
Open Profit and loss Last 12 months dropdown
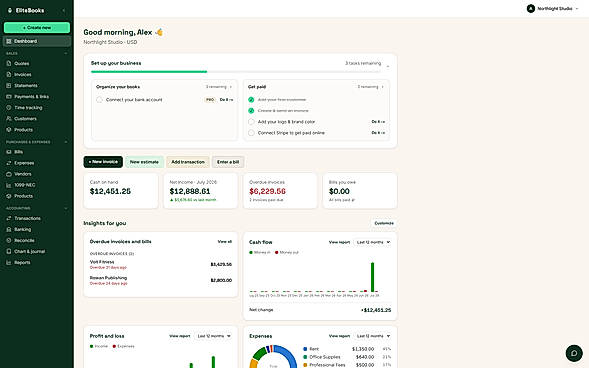coord(214,336)
